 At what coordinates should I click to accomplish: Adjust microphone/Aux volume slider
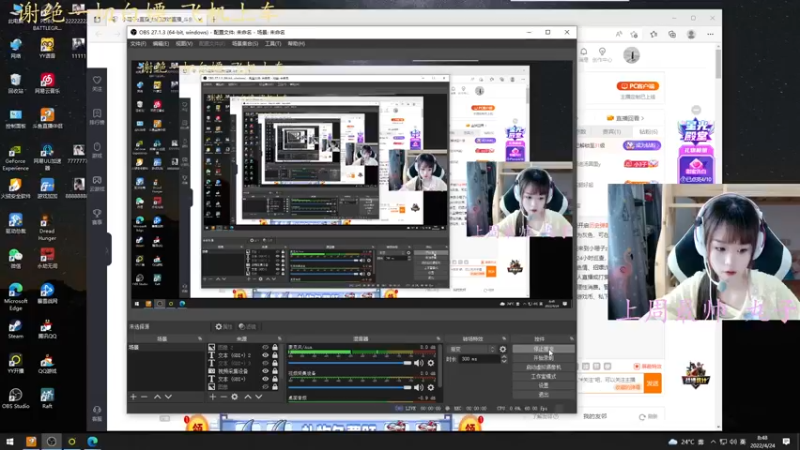[x=350, y=363]
